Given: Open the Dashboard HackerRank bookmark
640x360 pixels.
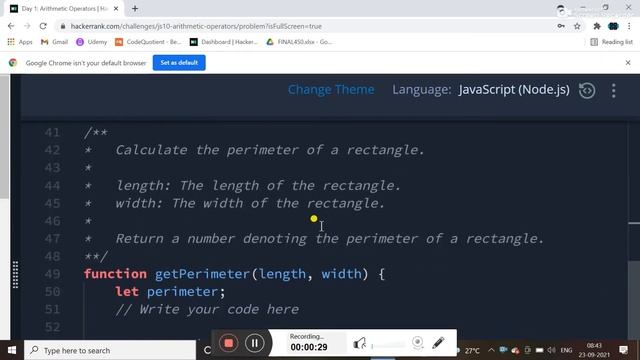Looking at the screenshot, I should [x=224, y=42].
